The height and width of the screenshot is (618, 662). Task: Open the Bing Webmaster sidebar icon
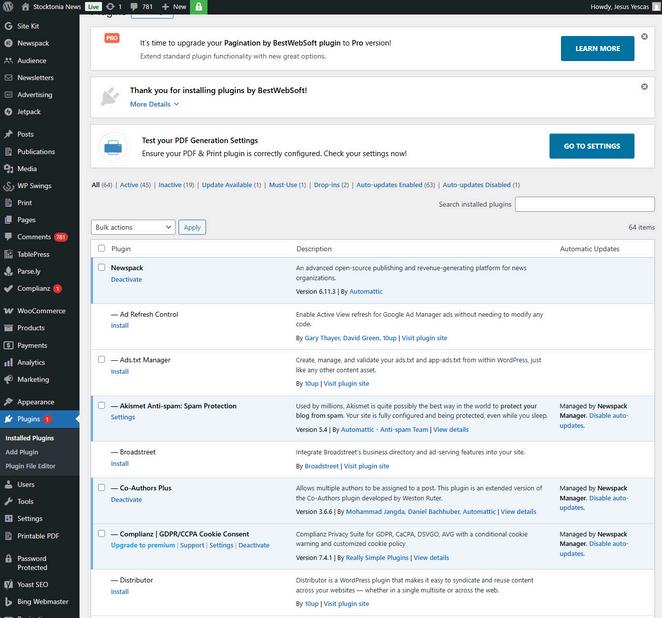pos(8,602)
